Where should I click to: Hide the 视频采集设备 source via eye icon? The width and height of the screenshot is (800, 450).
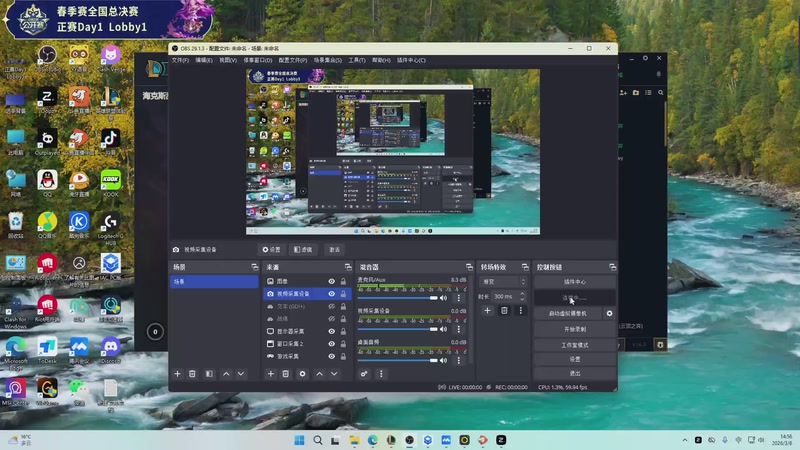point(332,294)
